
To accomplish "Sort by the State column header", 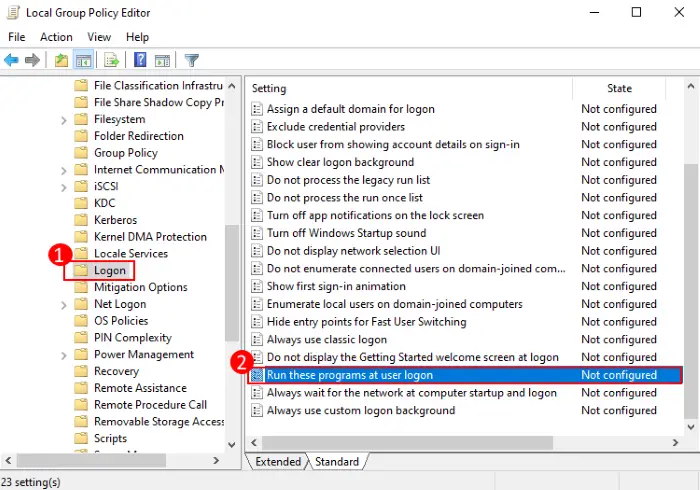I will coord(619,88).
